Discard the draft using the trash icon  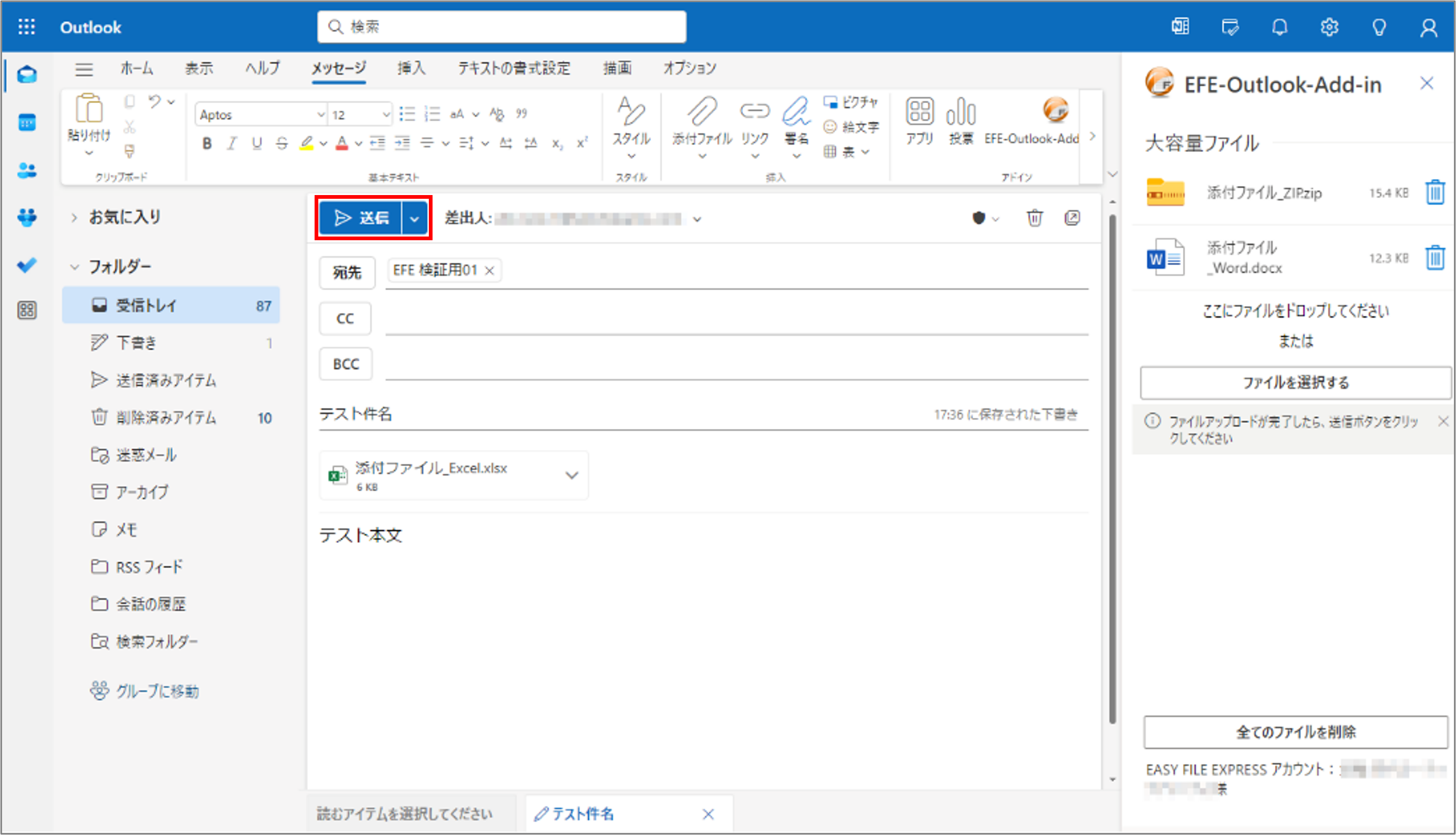[x=1034, y=218]
